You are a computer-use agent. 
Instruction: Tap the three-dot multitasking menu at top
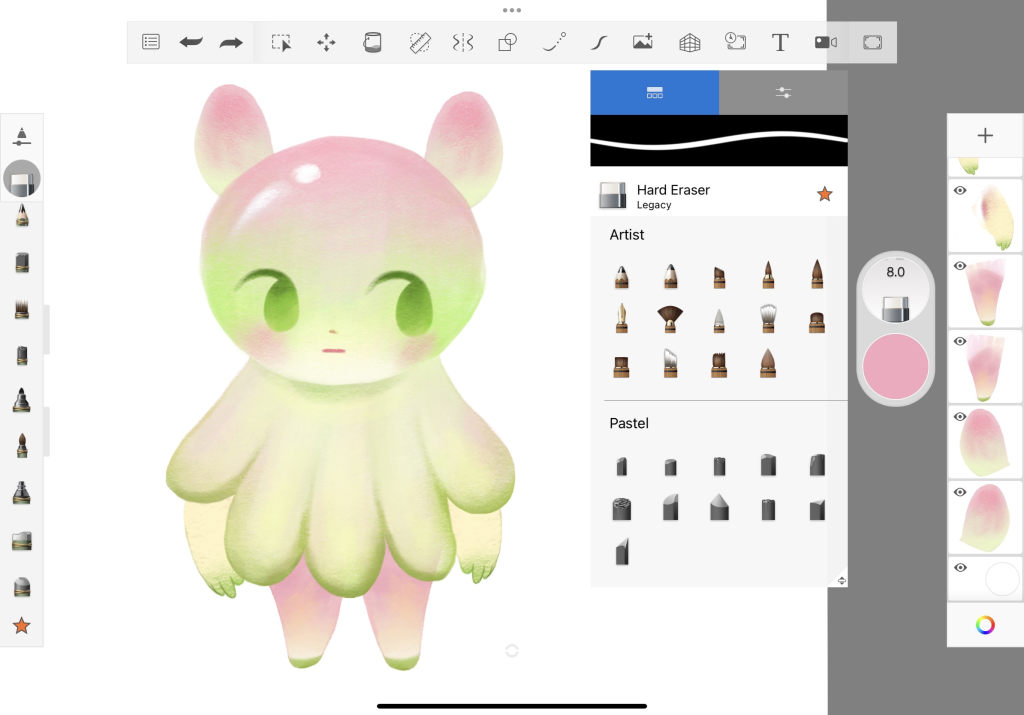(512, 10)
